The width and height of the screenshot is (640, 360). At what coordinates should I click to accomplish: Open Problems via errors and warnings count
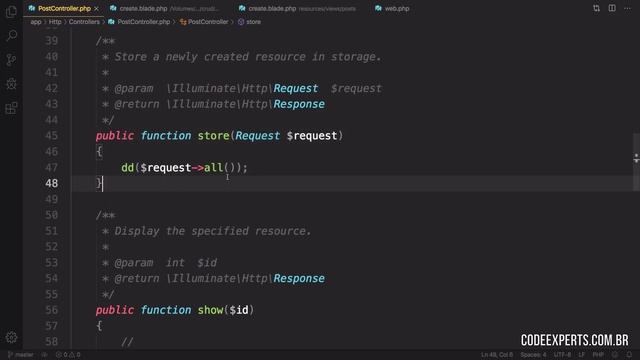[x=68, y=355]
